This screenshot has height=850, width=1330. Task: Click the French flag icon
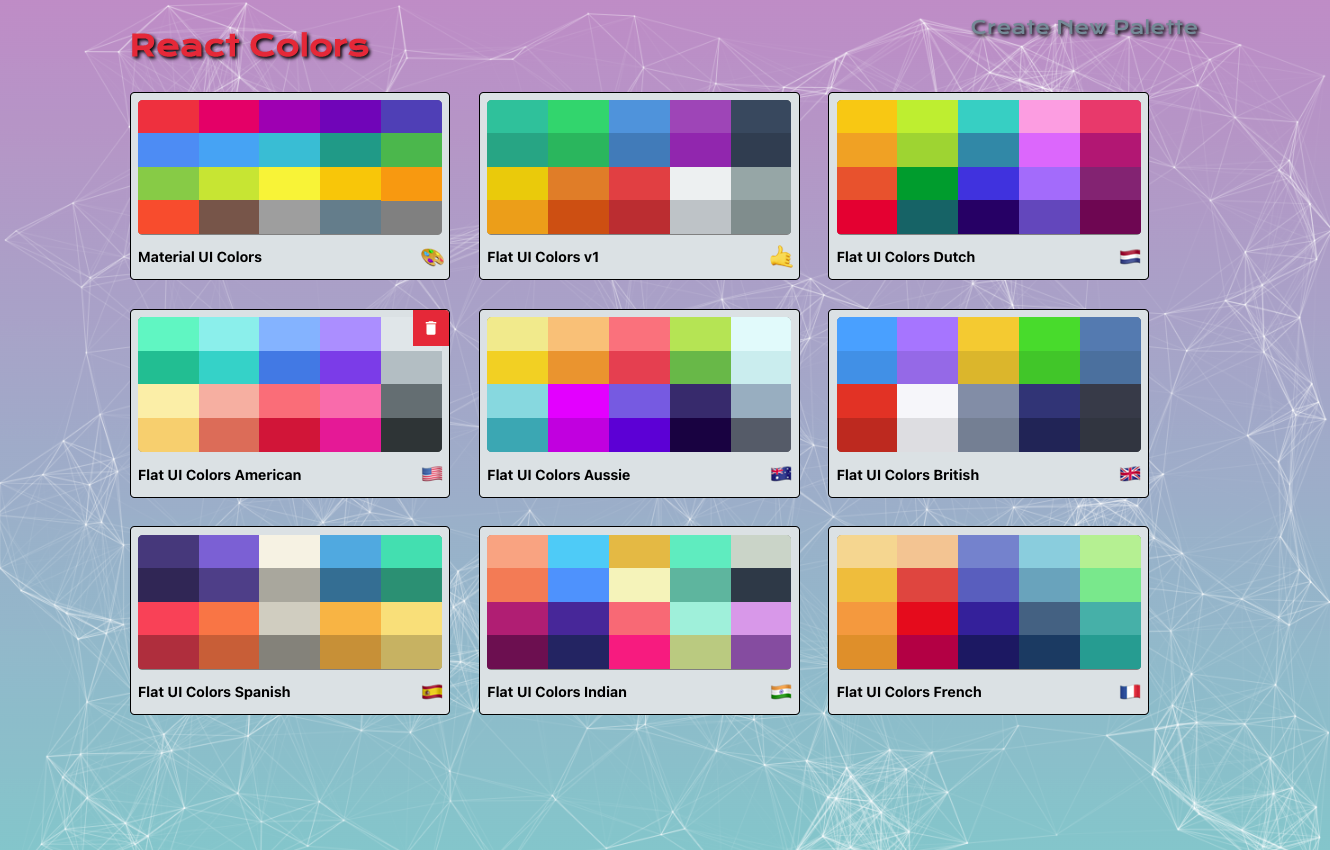coord(1130,691)
